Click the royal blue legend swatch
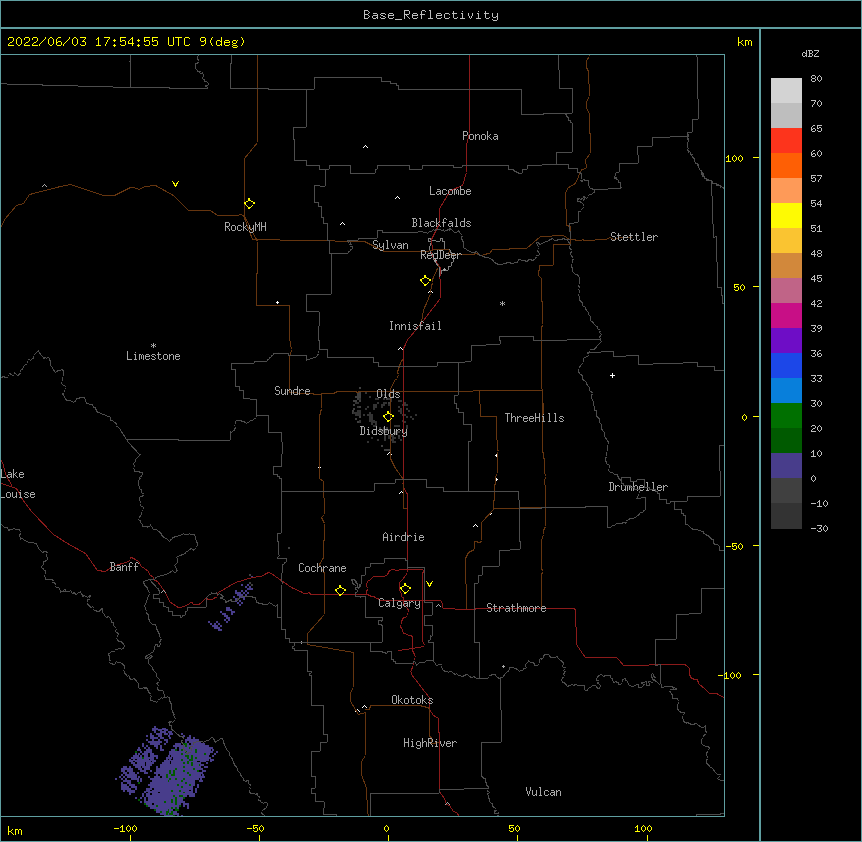The height and width of the screenshot is (842, 862). pos(786,365)
